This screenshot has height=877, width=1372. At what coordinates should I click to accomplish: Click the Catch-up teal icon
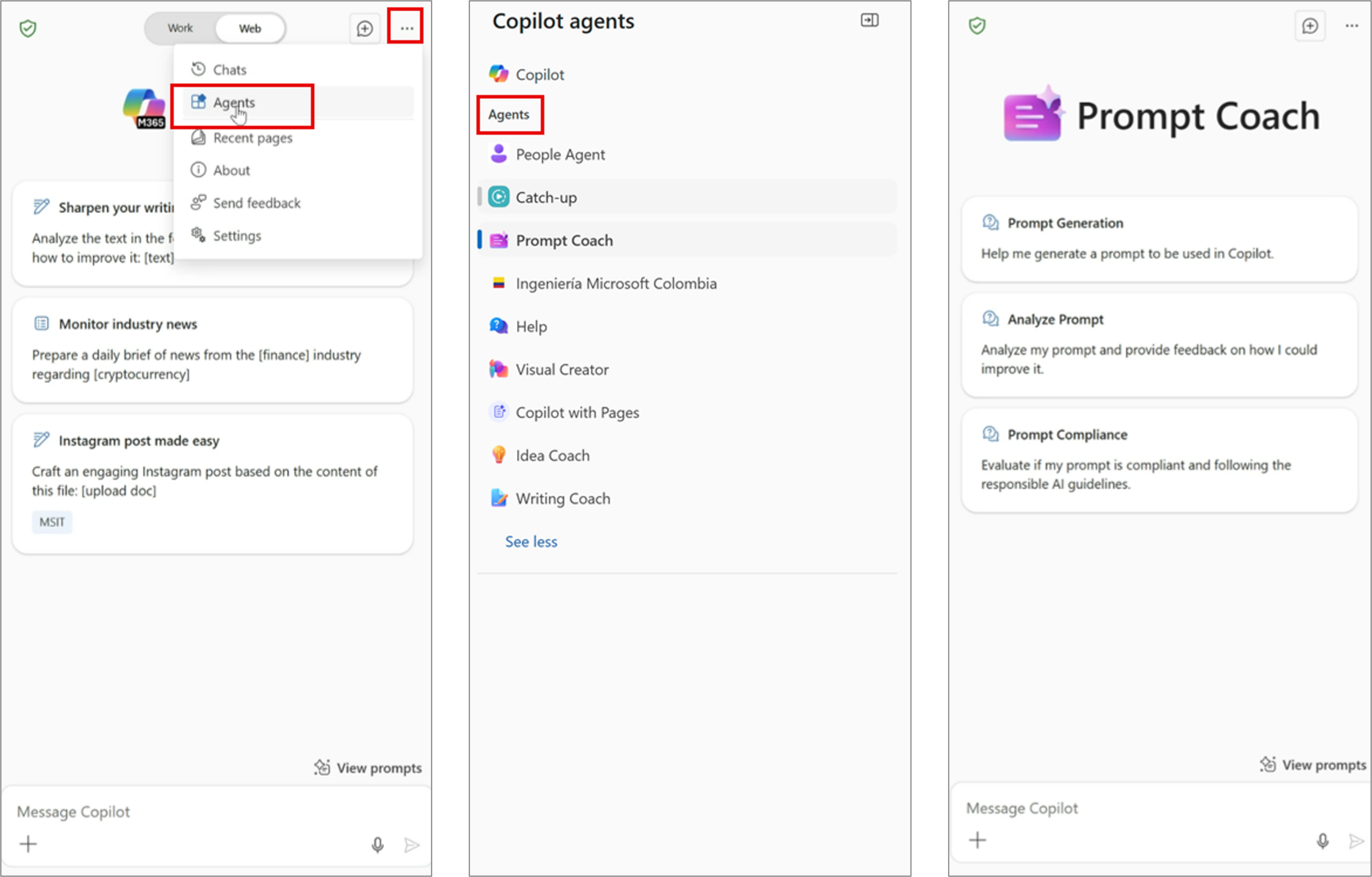[498, 197]
